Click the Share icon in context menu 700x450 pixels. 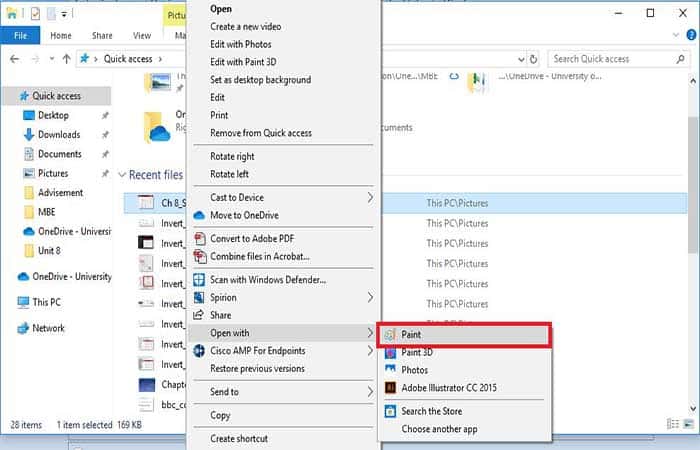(198, 315)
